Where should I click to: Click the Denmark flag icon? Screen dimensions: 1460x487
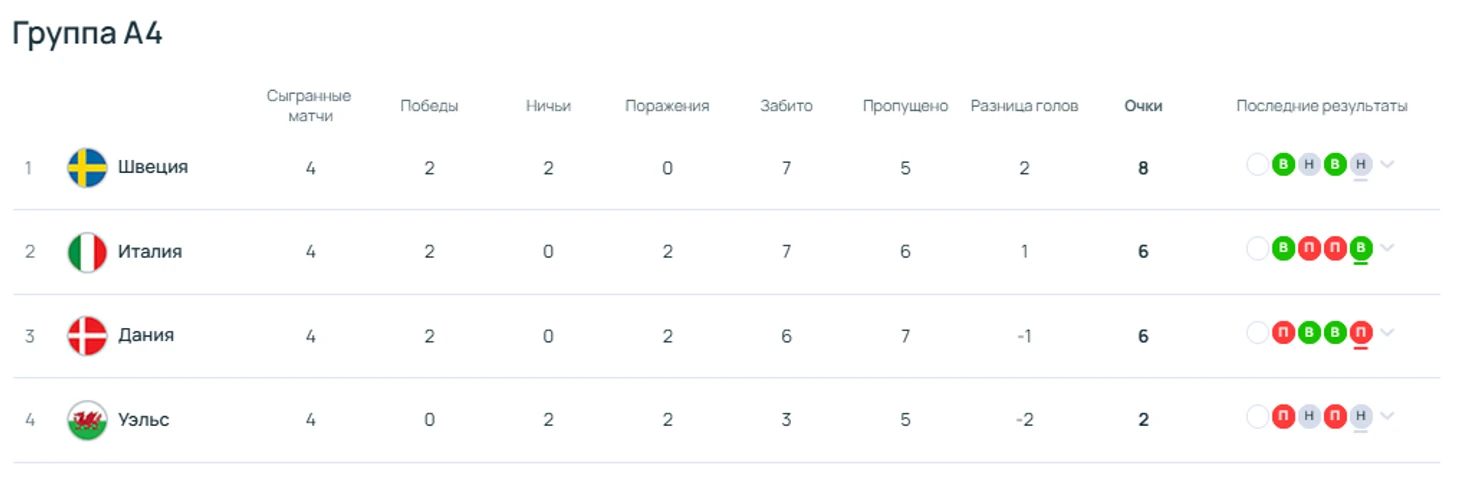[87, 336]
